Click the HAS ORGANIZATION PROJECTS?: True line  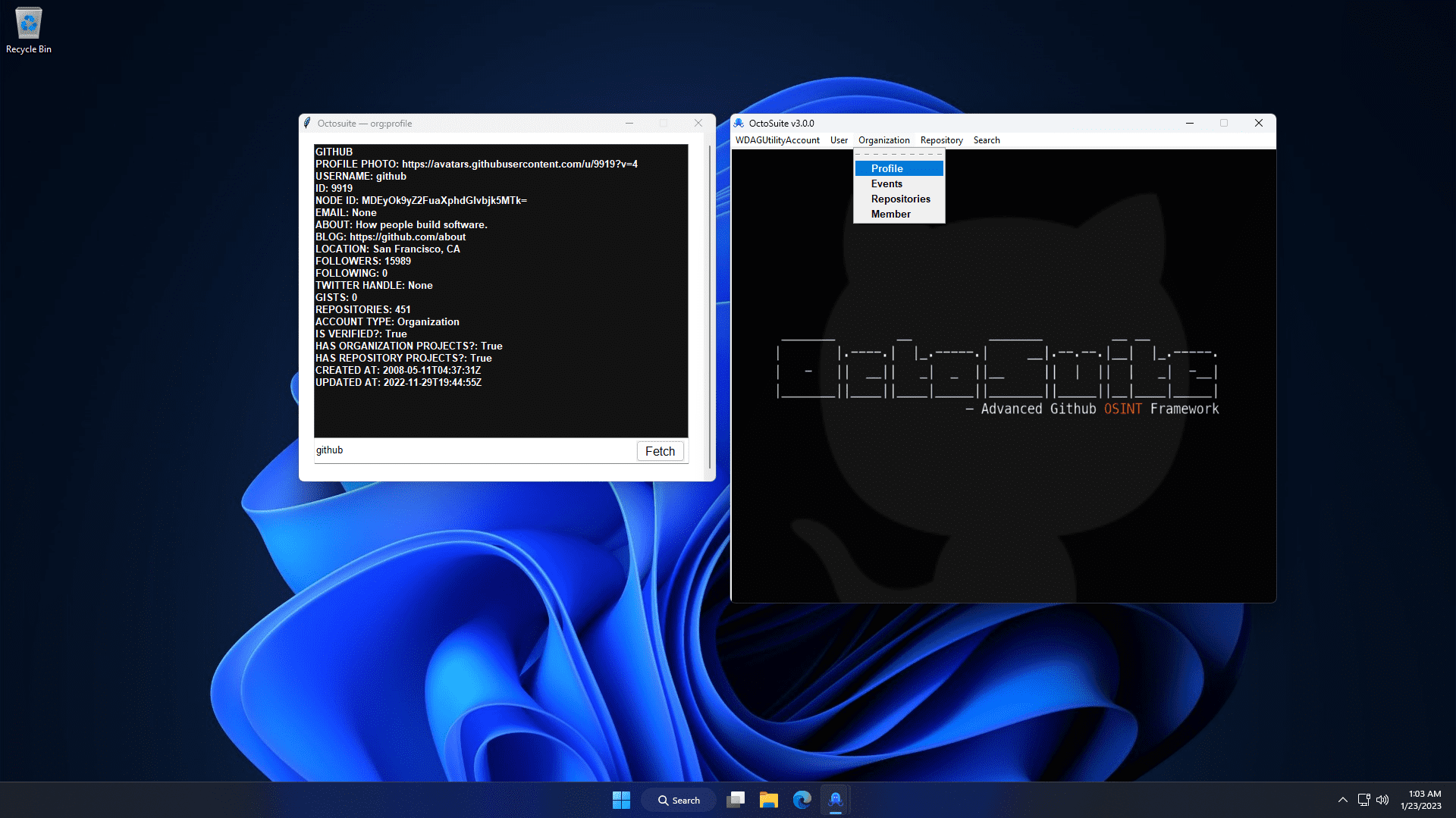409,346
